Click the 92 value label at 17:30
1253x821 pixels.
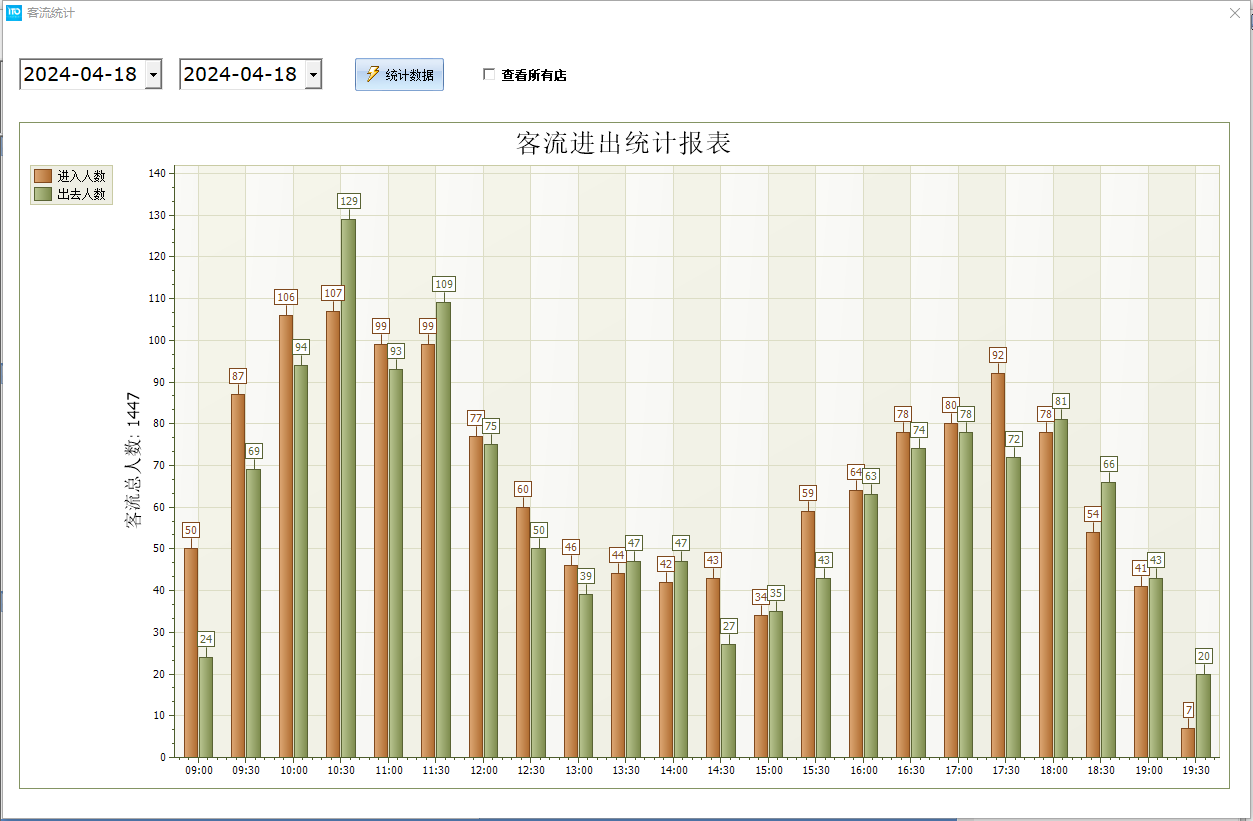point(998,355)
